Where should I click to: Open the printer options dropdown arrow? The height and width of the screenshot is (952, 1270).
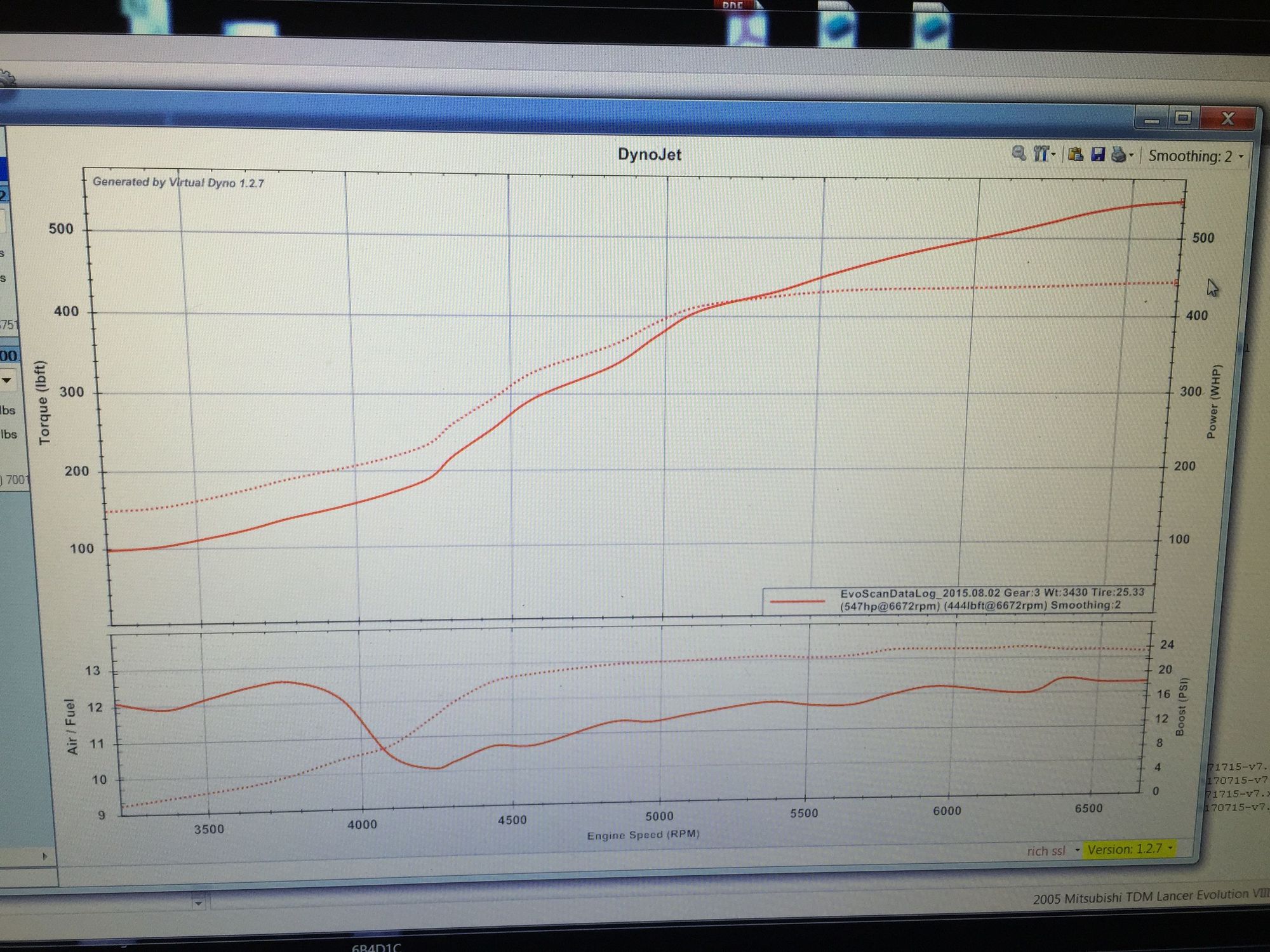click(1132, 156)
